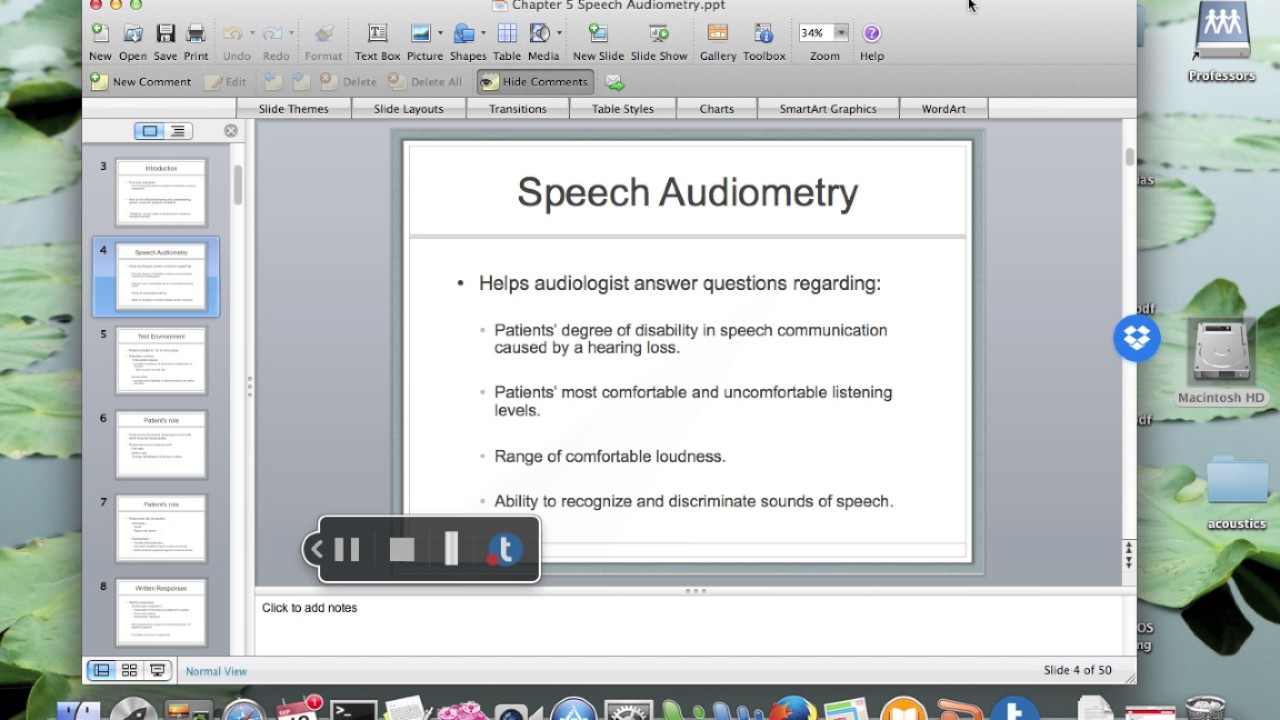Viewport: 1280px width, 720px height.
Task: Expand the Picture dropdown arrow
Action: (439, 34)
